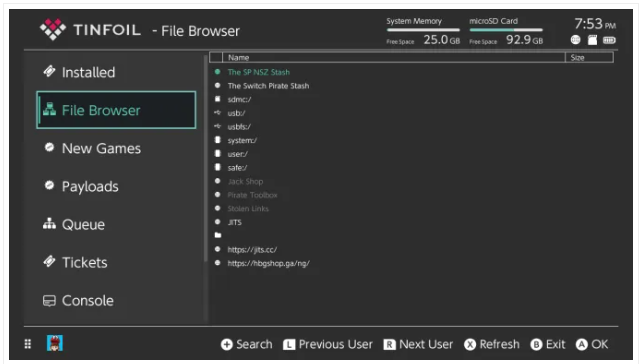Open the sdmc:/ location
The image size is (639, 364).
(x=239, y=99)
